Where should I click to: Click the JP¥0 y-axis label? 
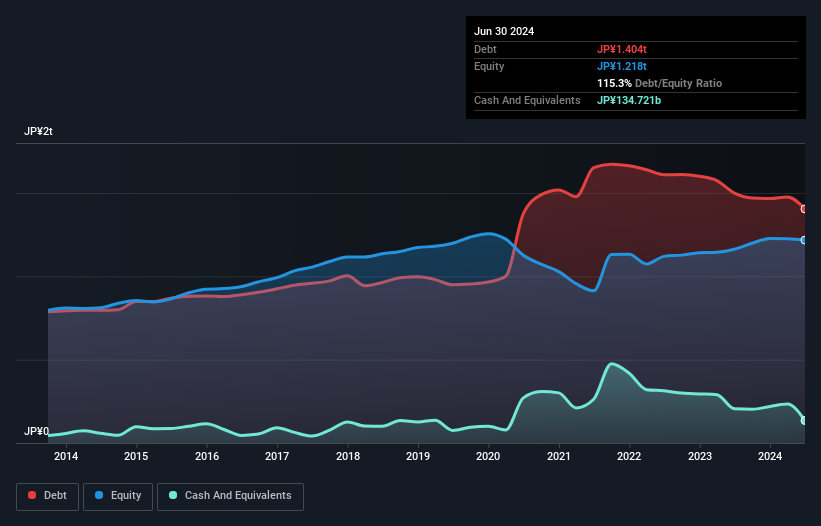coord(36,432)
